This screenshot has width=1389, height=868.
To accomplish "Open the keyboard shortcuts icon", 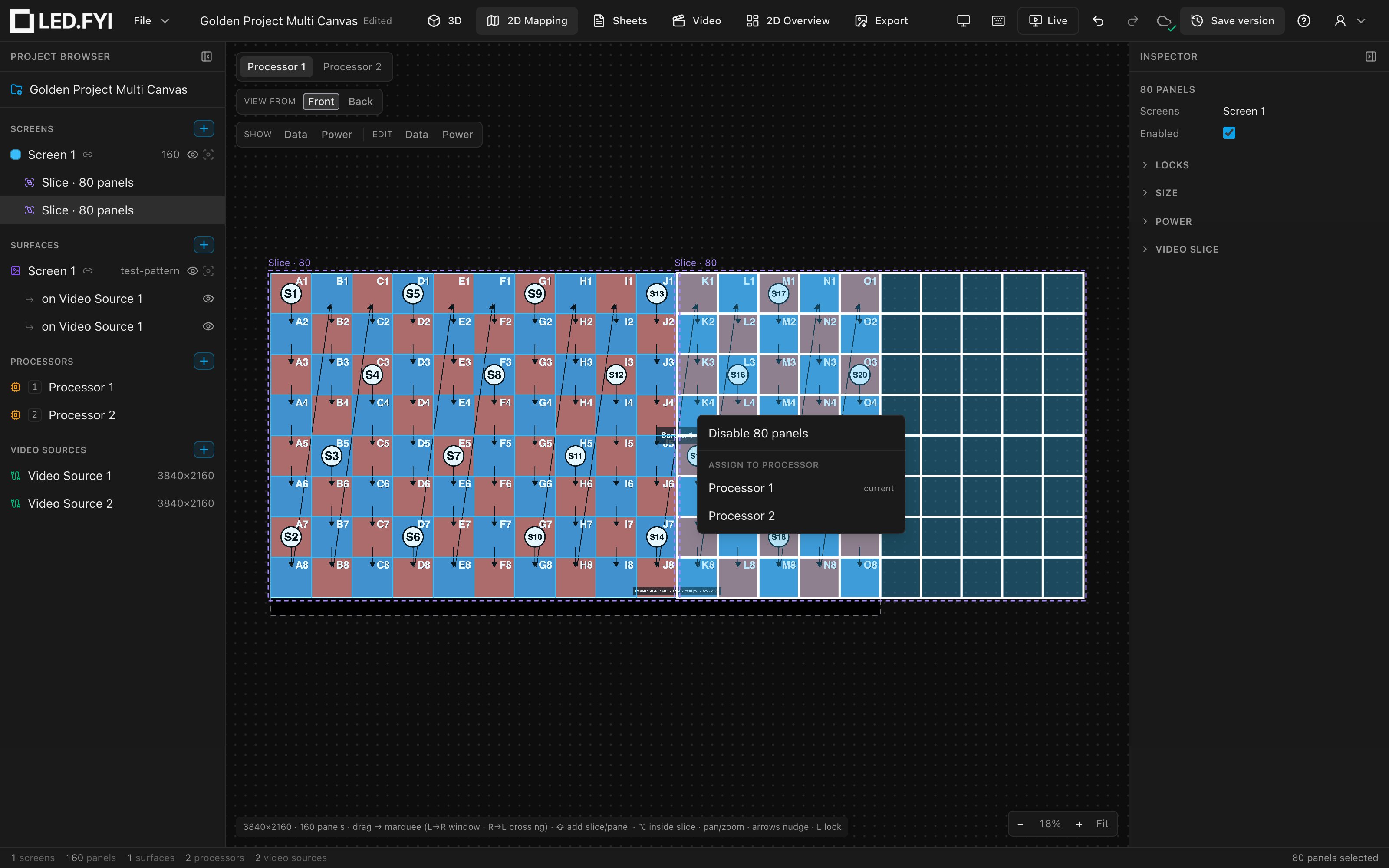I will (x=998, y=21).
